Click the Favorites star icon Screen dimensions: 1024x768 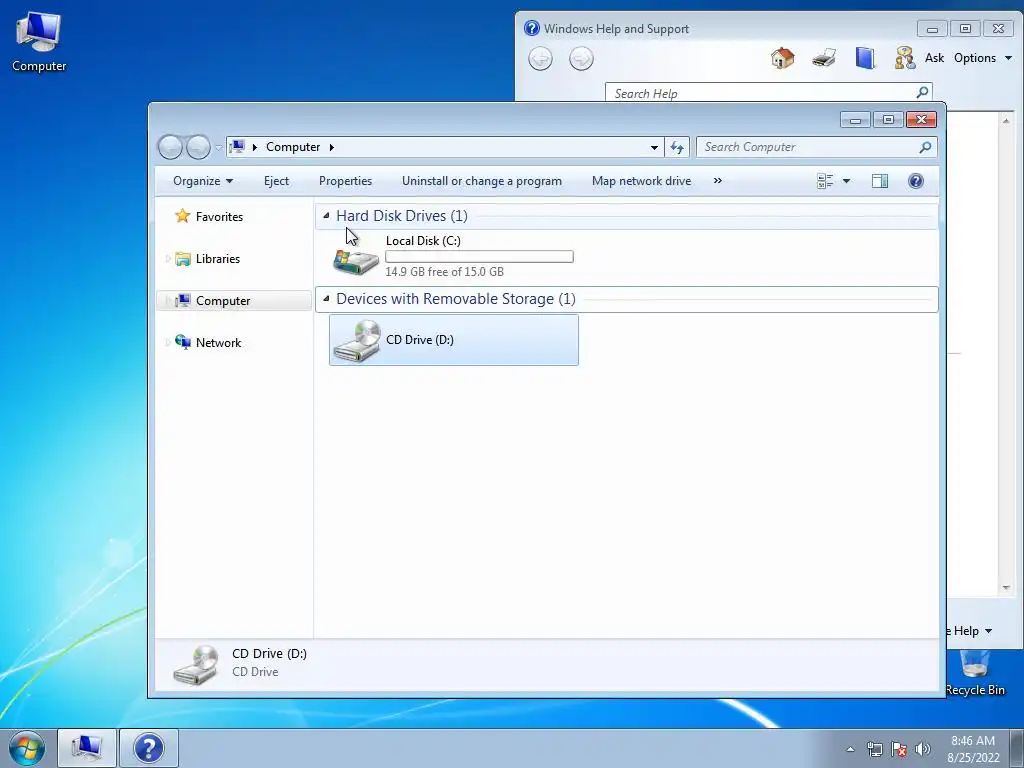point(182,216)
